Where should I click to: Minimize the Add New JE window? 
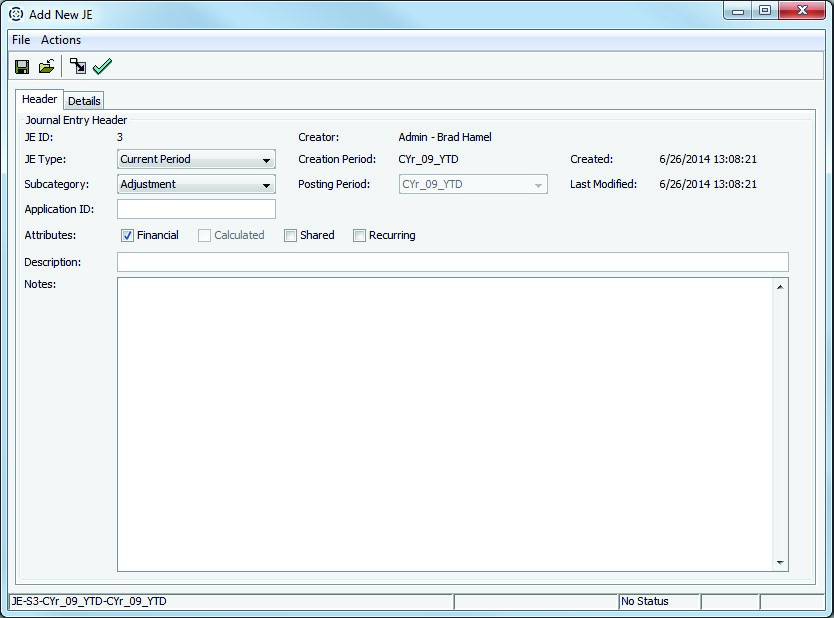pyautogui.click(x=738, y=11)
